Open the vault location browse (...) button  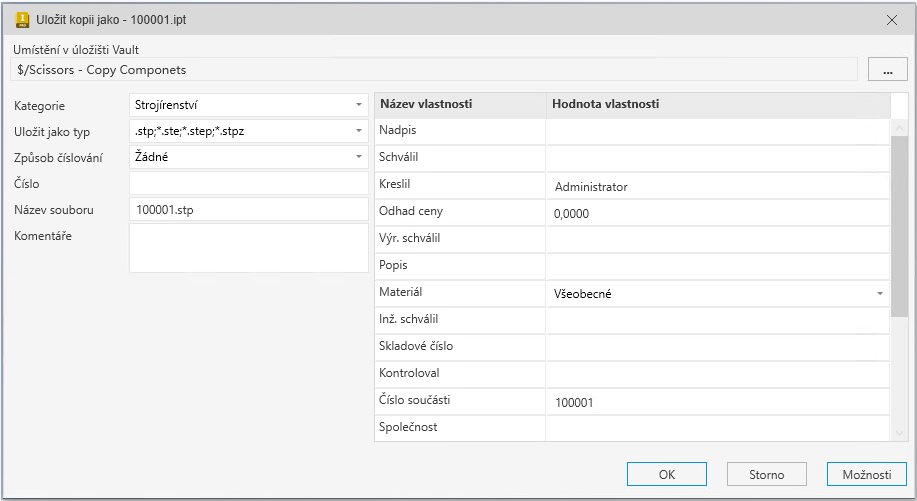point(886,69)
